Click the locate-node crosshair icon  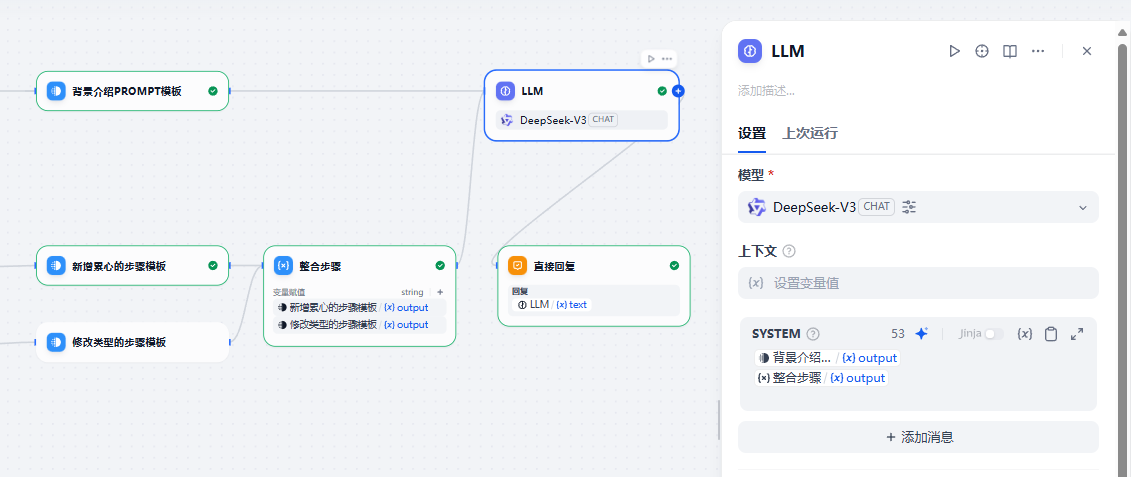(982, 51)
